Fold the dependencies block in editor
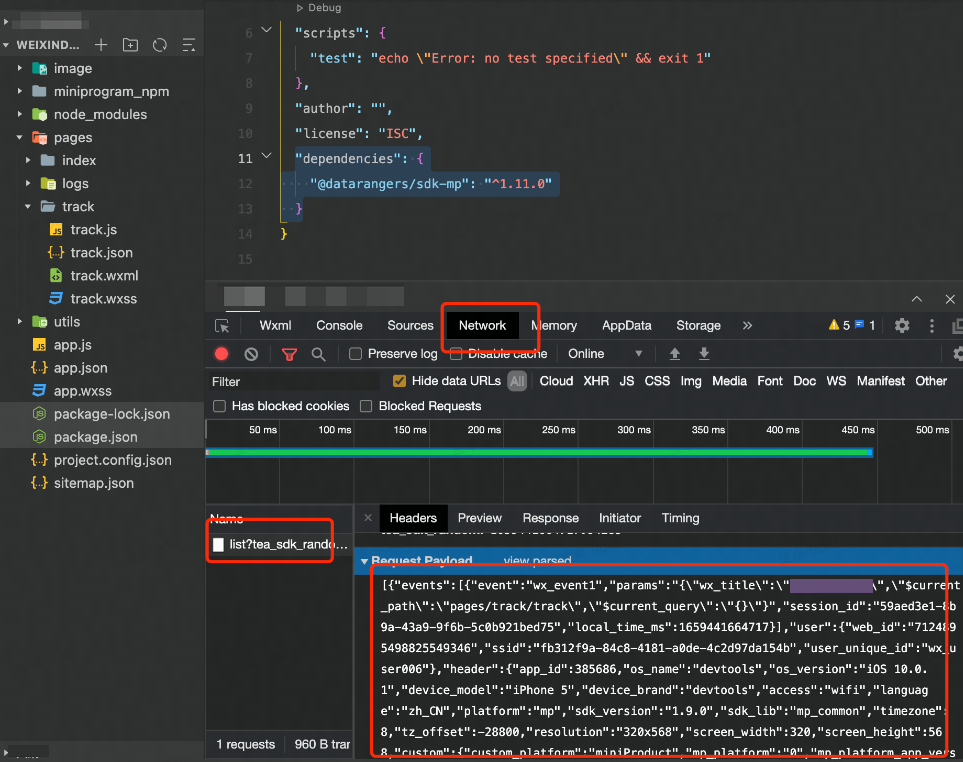Screen dimensions: 963x762 tap(267, 156)
